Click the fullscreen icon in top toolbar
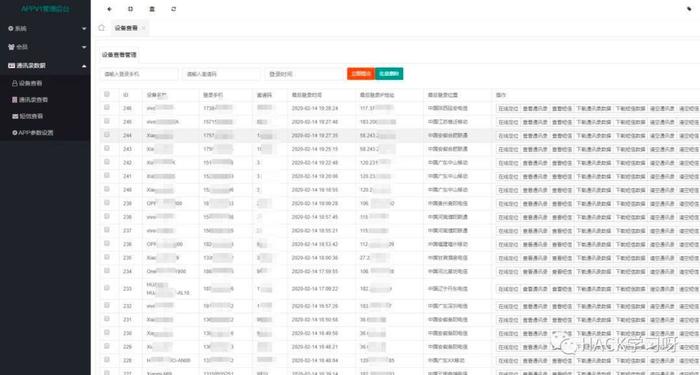This screenshot has width=700, height=375. tap(130, 9)
